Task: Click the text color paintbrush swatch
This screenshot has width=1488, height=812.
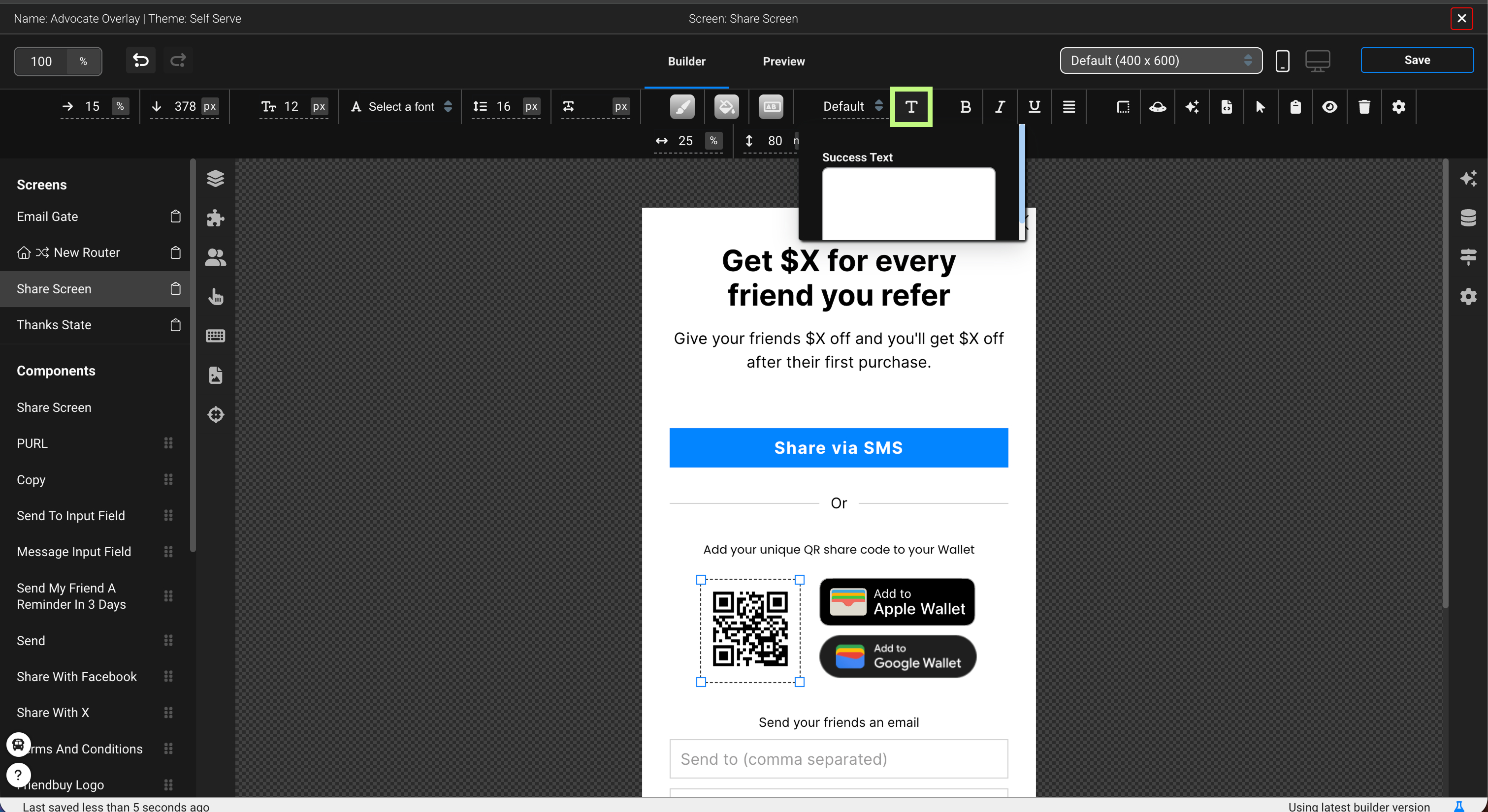Action: pos(682,107)
